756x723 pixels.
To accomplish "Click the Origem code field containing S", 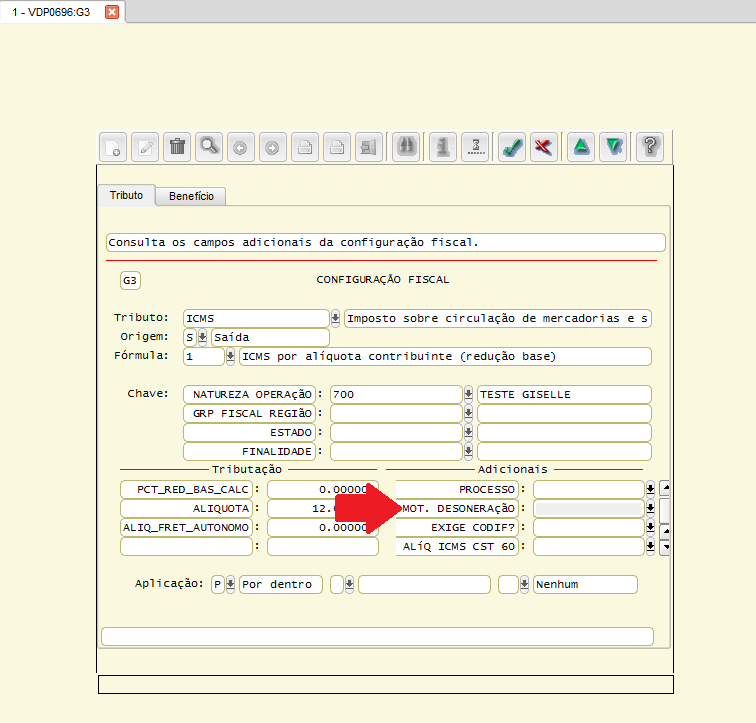I will tap(190, 337).
